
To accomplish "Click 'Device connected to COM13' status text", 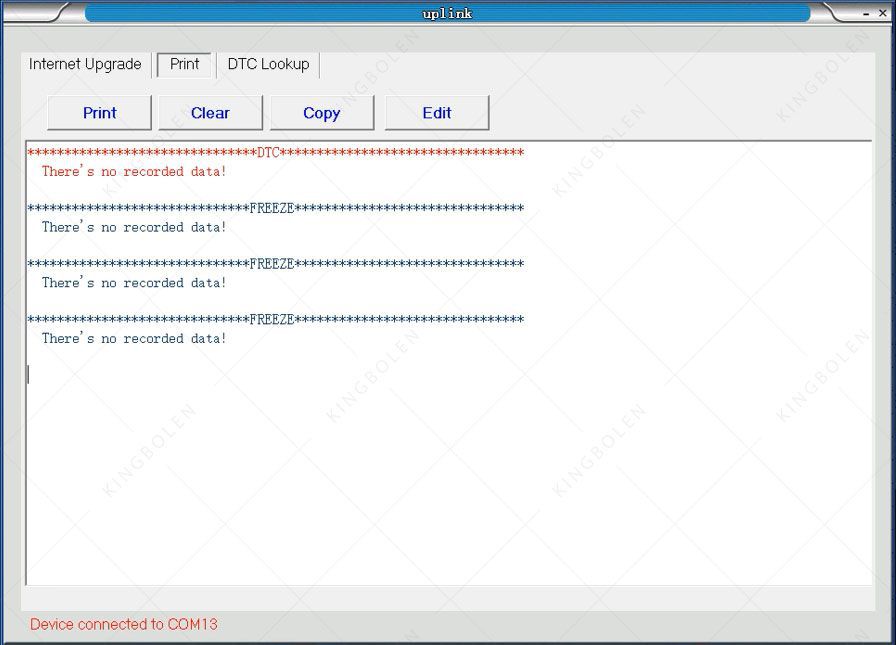I will click(124, 624).
